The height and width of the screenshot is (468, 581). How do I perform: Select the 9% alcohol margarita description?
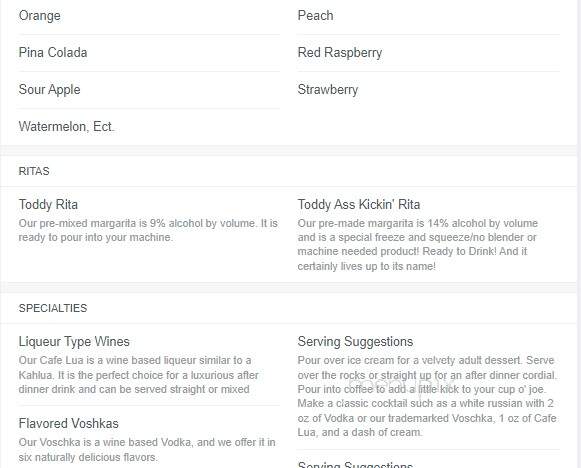pos(148,230)
